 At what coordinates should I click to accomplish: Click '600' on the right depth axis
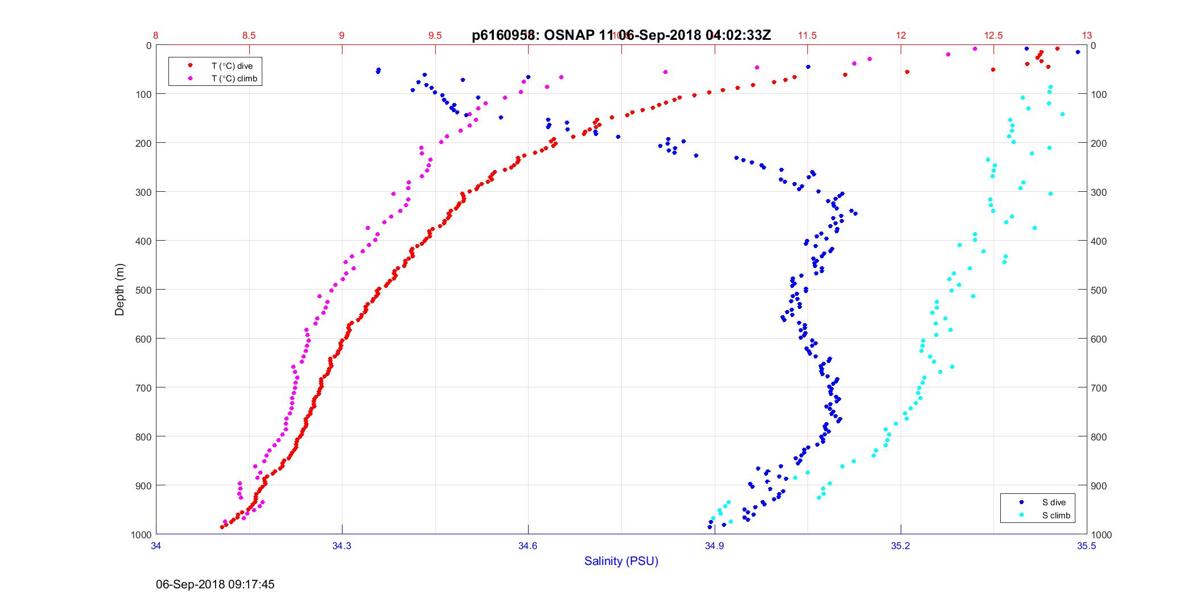1100,340
